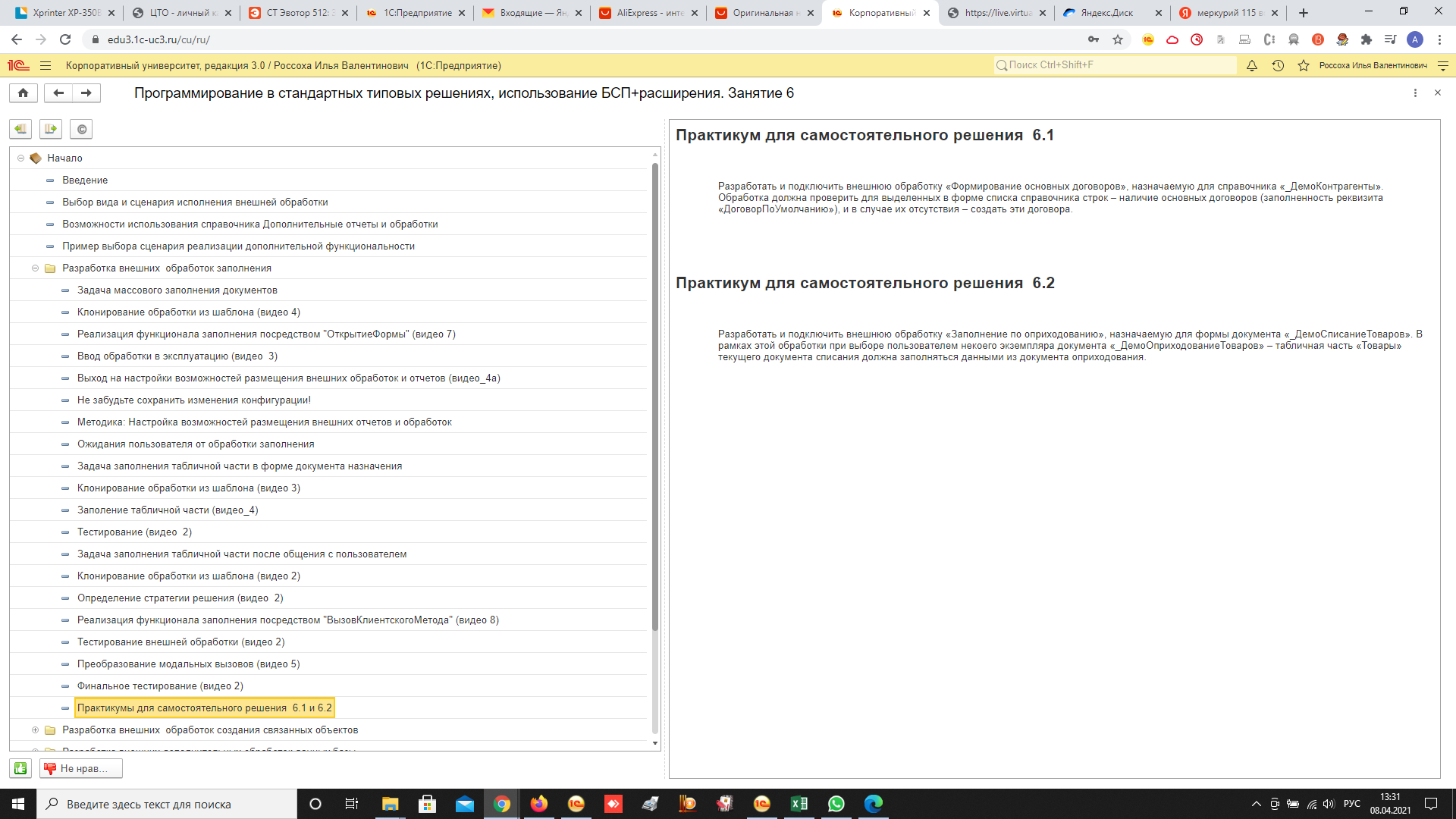Collapse the 'Разработка внешних обработок заполнения' folder
1456x819 pixels.
pos(36,268)
